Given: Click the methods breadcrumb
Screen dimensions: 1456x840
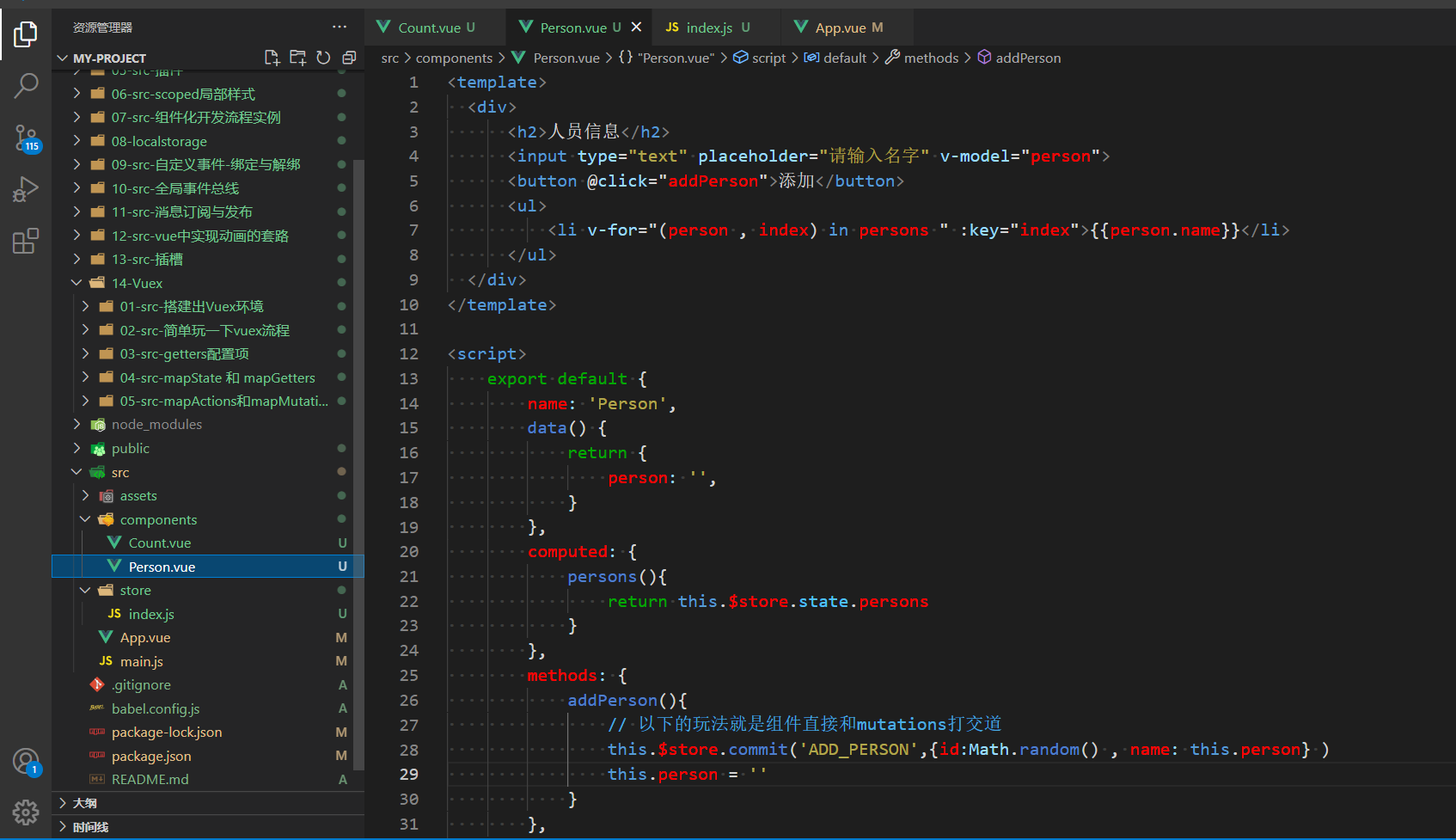Looking at the screenshot, I should click(921, 58).
